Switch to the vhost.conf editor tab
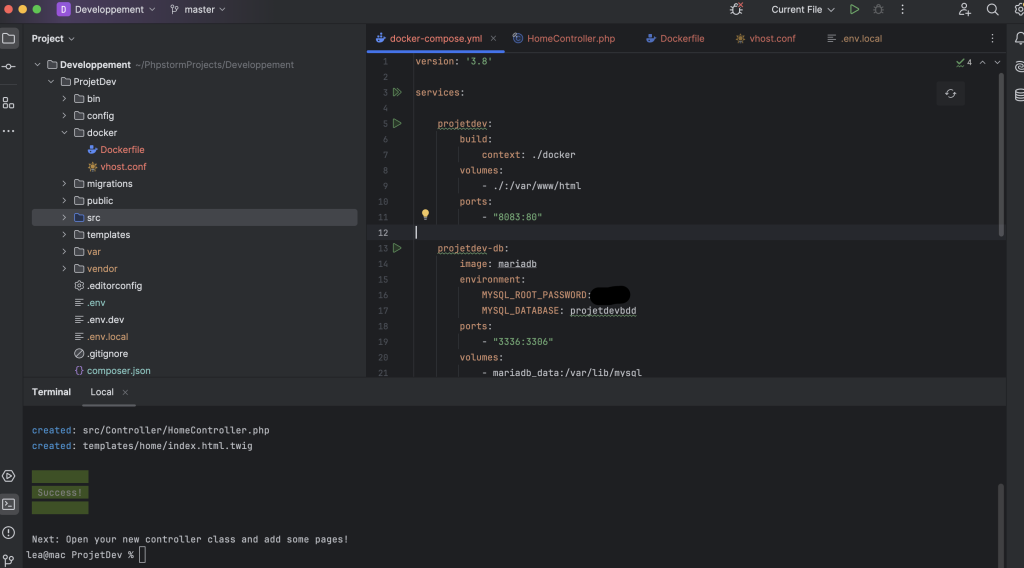The image size is (1024, 568). (x=765, y=39)
